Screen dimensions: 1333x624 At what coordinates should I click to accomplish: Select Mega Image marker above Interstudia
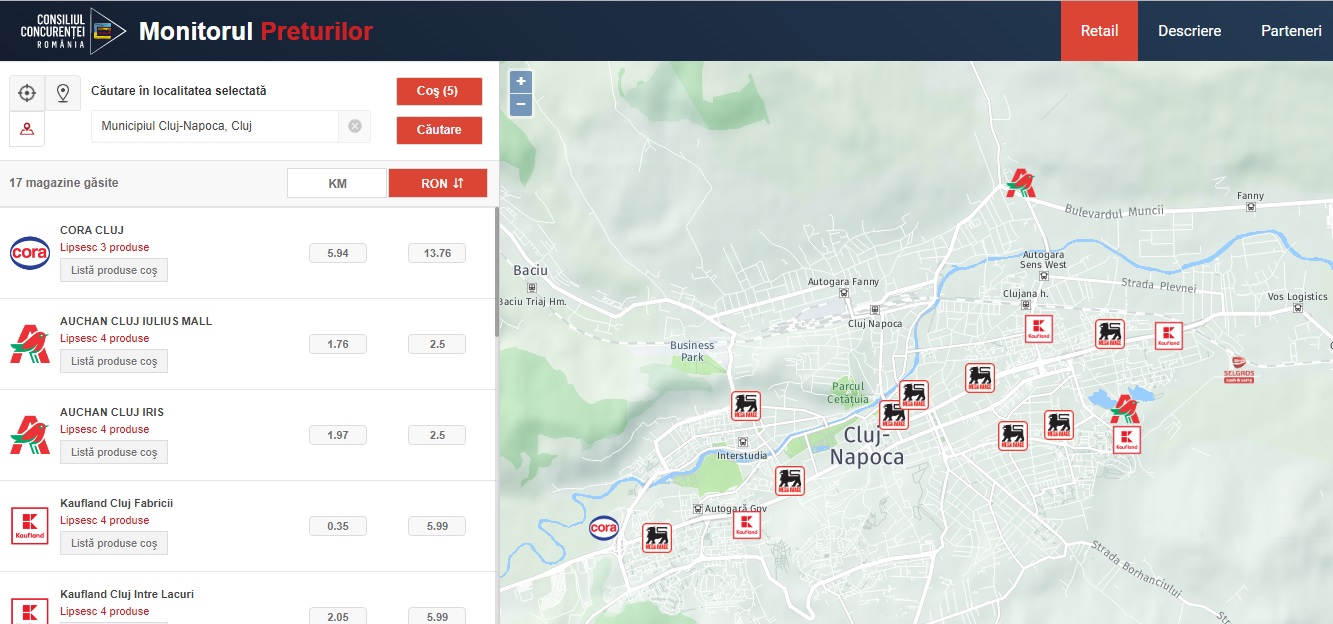coord(746,405)
